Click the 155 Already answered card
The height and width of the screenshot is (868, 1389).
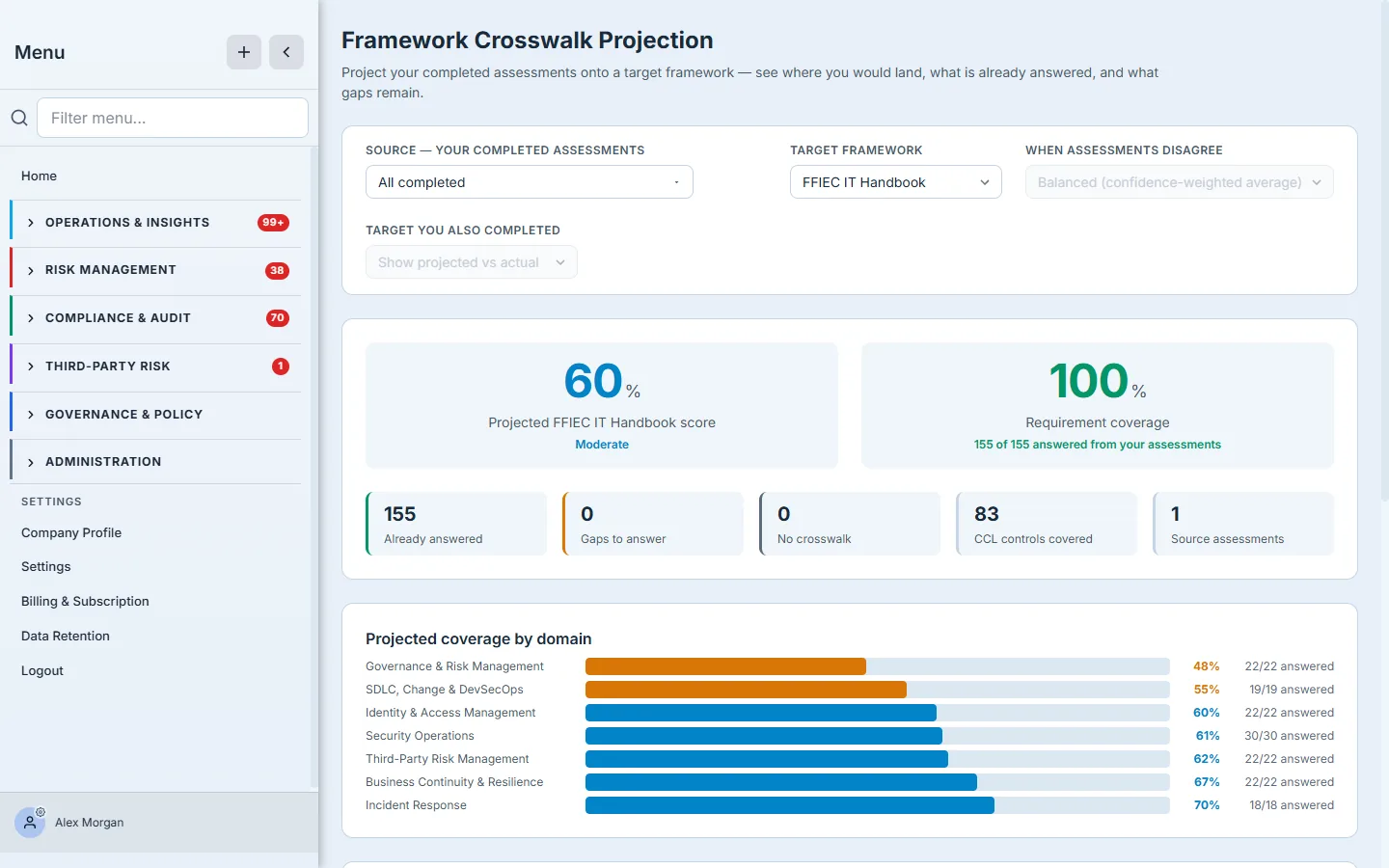[456, 524]
